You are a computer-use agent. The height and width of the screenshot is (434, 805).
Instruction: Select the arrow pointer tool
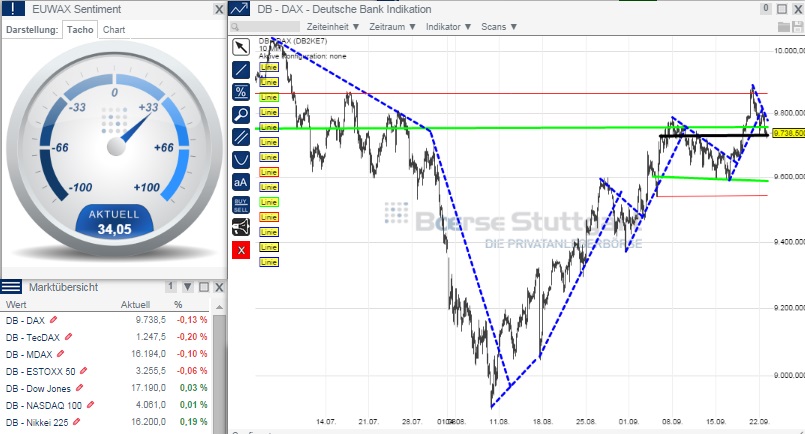[241, 47]
